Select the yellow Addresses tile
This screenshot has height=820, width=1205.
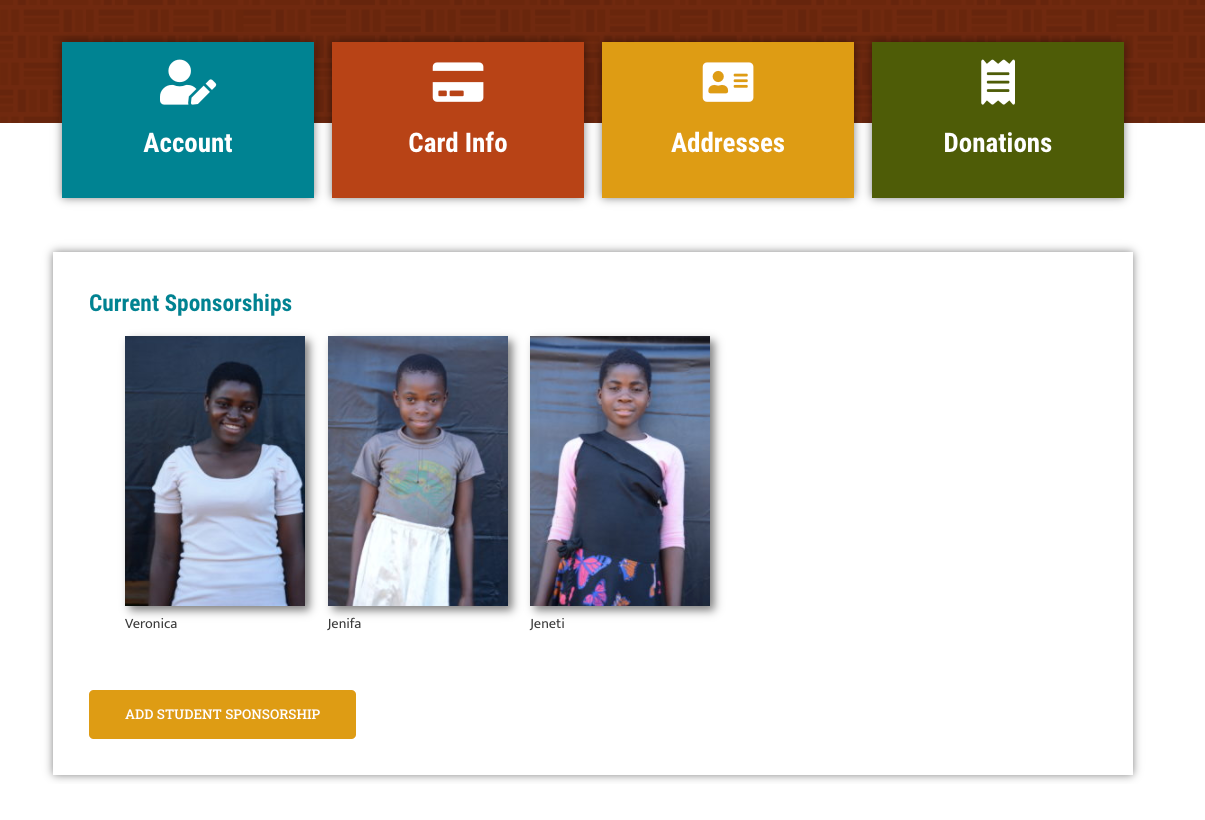728,120
